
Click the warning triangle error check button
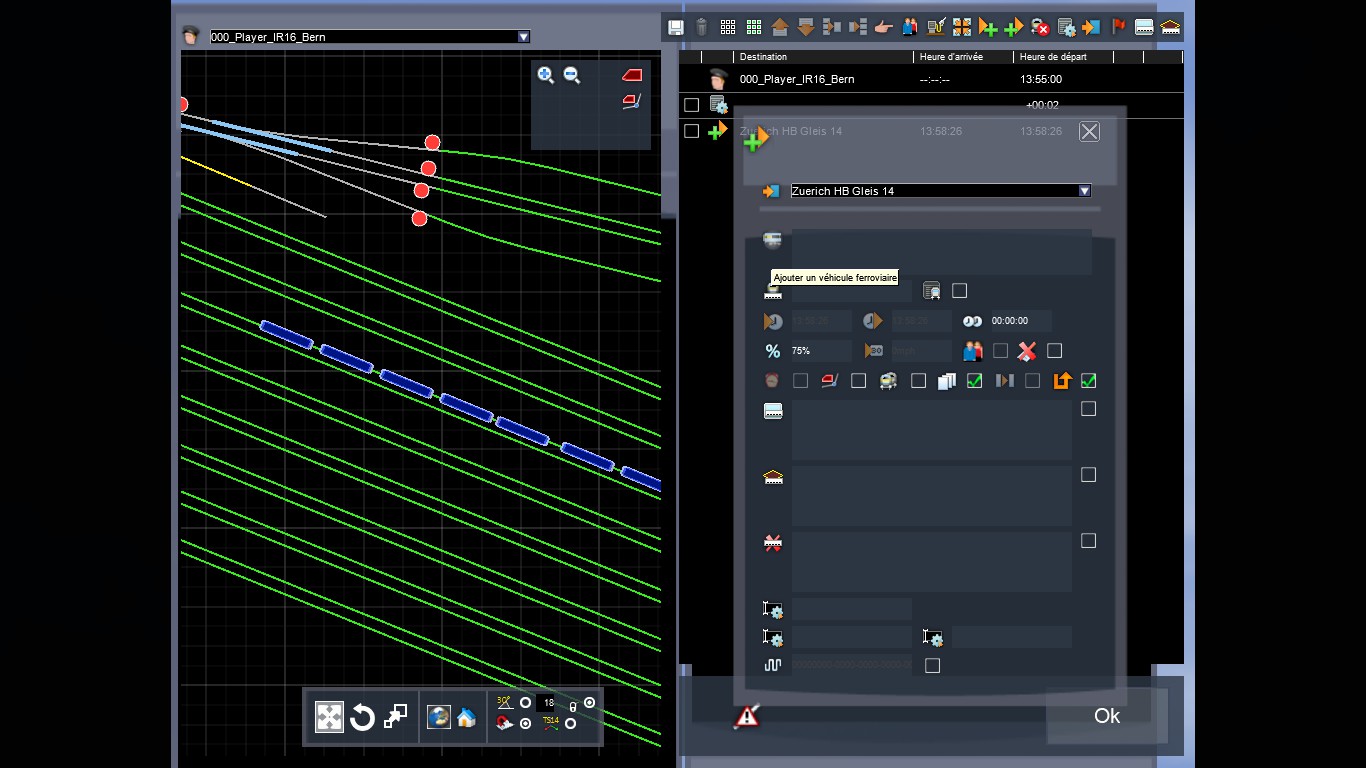pyautogui.click(x=747, y=716)
